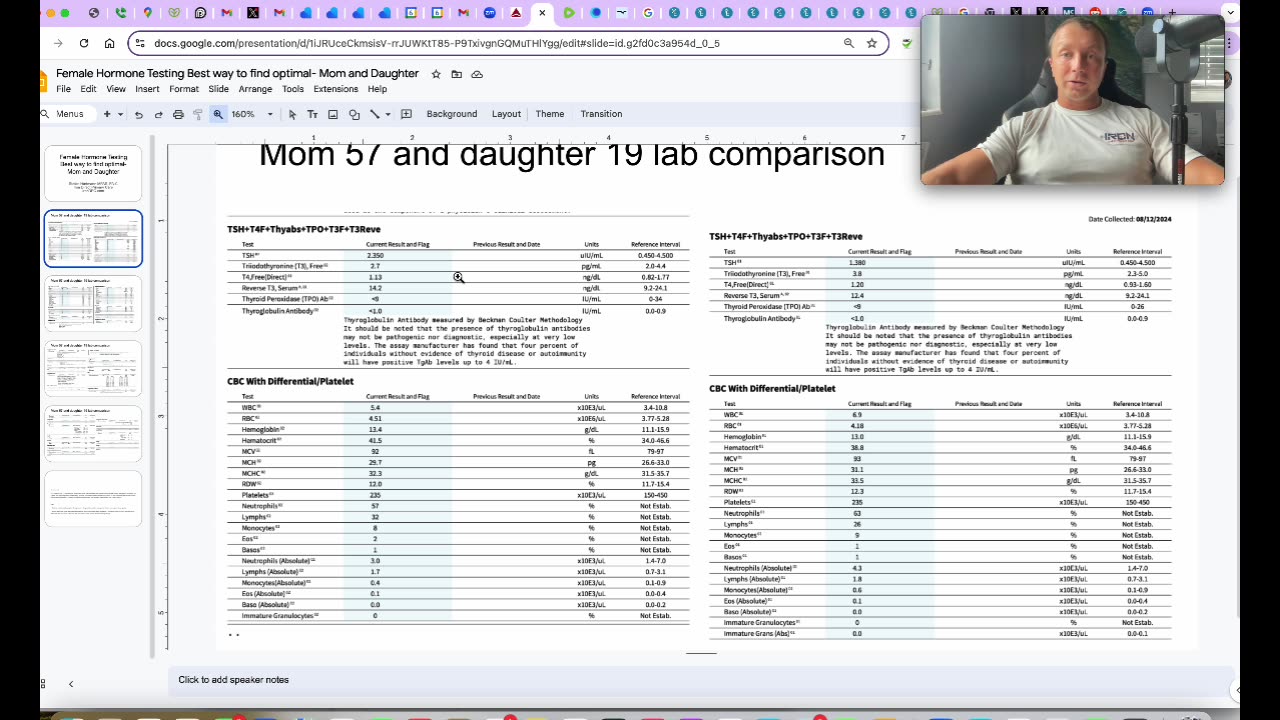Star the presentation next to its title

coord(436,74)
